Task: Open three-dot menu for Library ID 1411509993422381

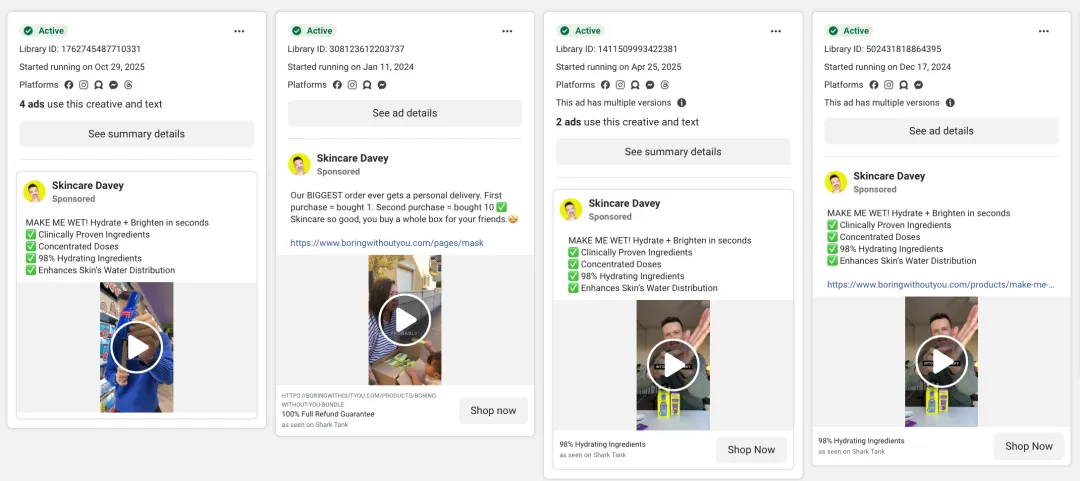Action: coord(776,31)
